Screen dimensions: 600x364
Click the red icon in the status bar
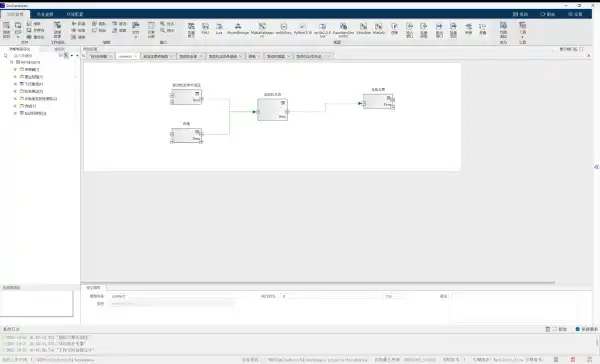tap(573, 359)
